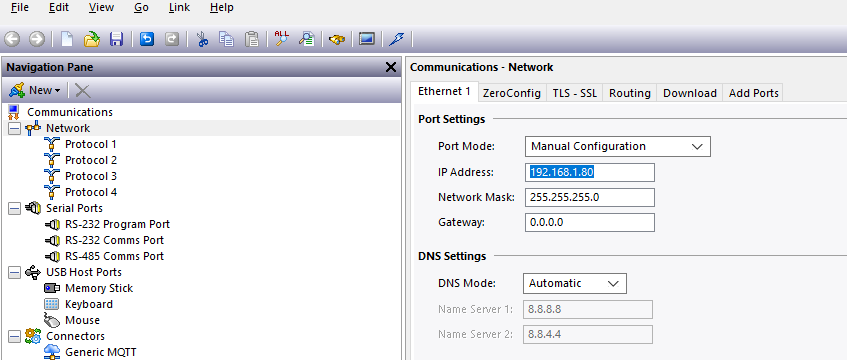The width and height of the screenshot is (847, 360).
Task: Select Protocol 1 in the tree
Action: coord(91,144)
